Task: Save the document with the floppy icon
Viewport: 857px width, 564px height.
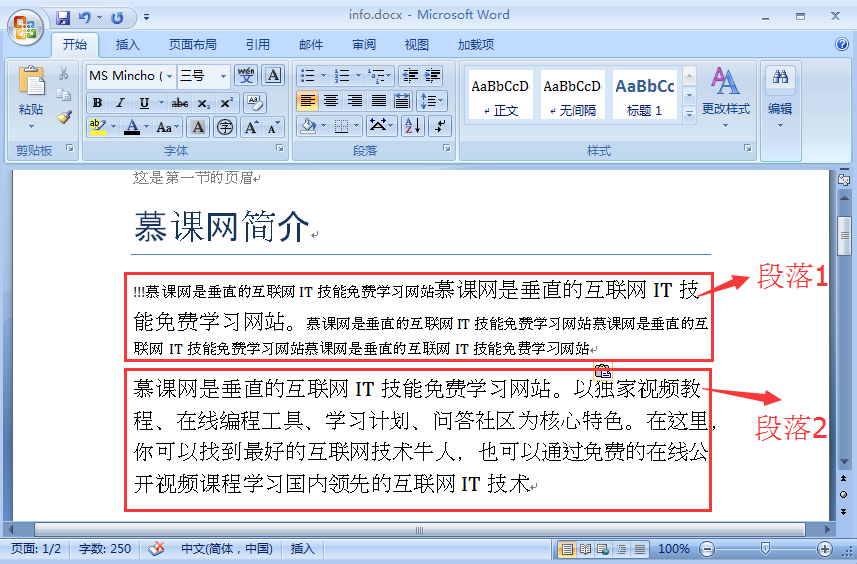Action: pyautogui.click(x=63, y=18)
